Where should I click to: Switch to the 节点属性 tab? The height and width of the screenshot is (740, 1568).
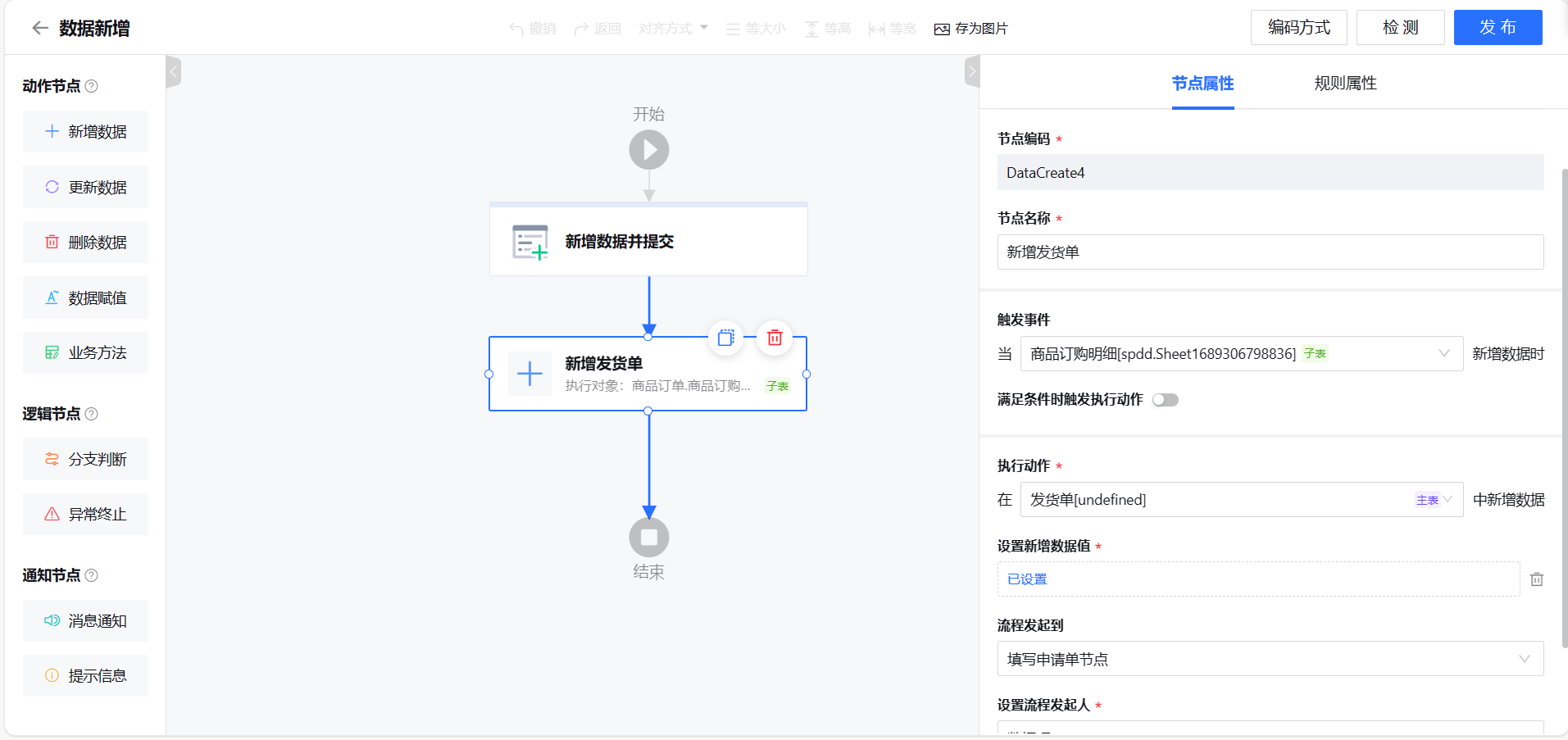click(x=1202, y=83)
